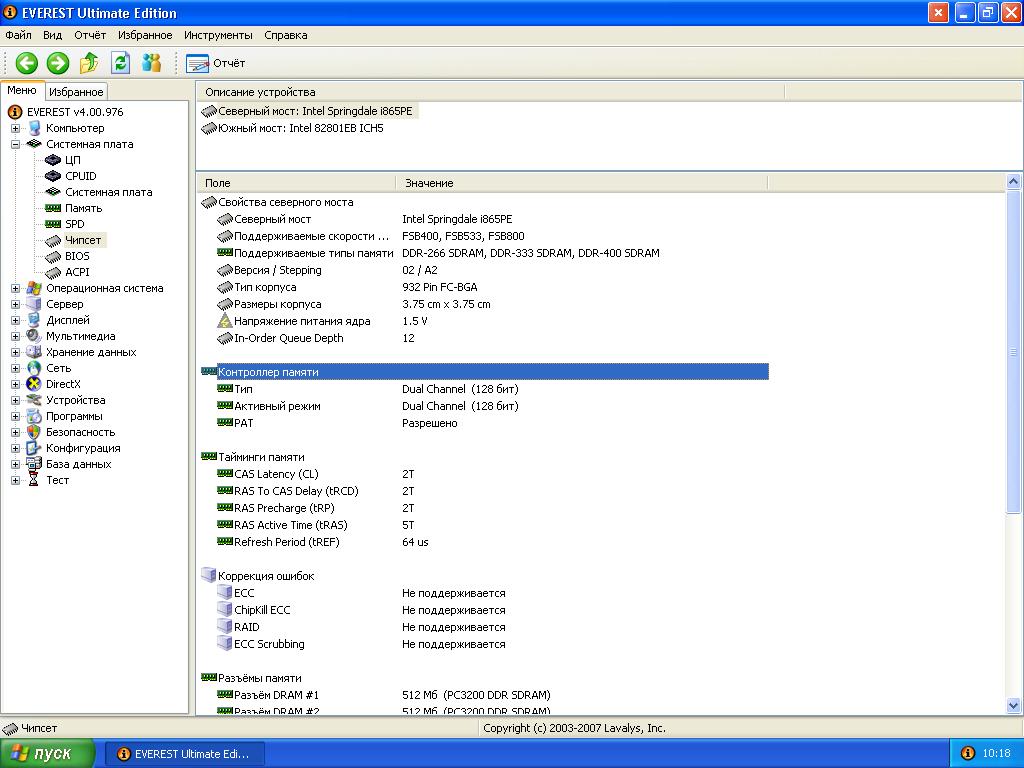Click the Refresh toolbar icon
The image size is (1024, 768).
[120, 63]
